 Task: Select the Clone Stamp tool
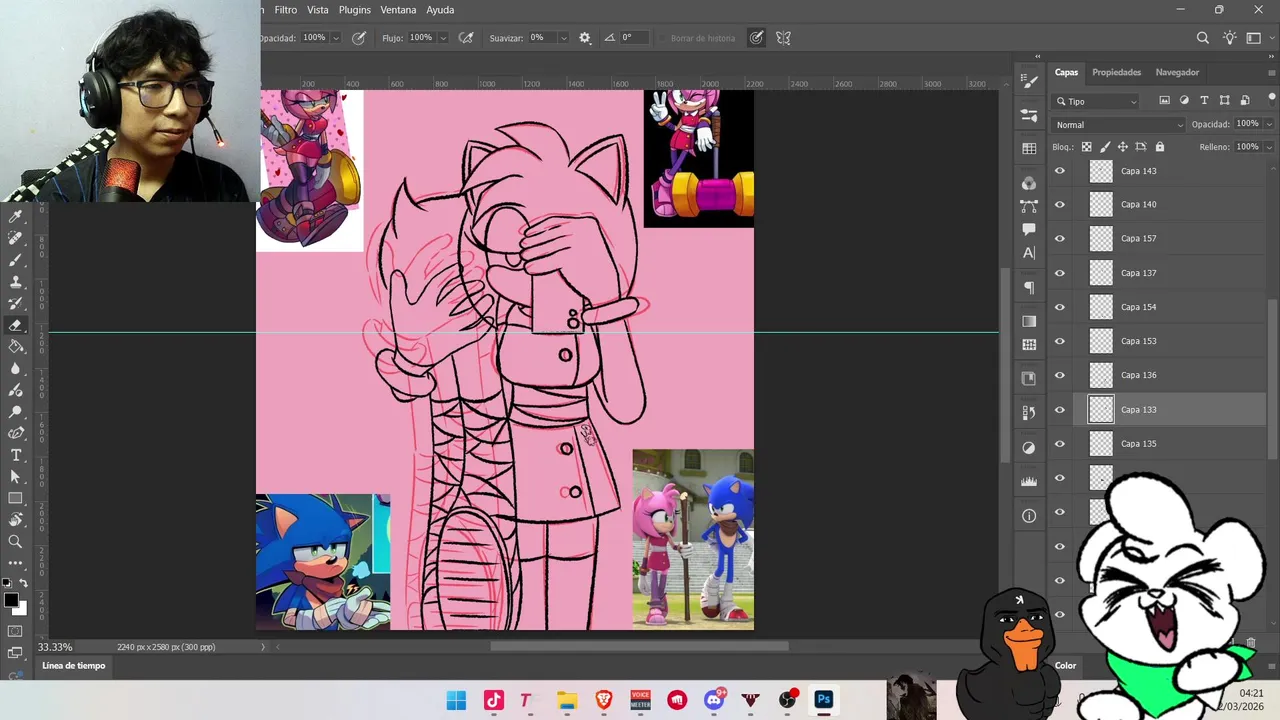tap(16, 282)
